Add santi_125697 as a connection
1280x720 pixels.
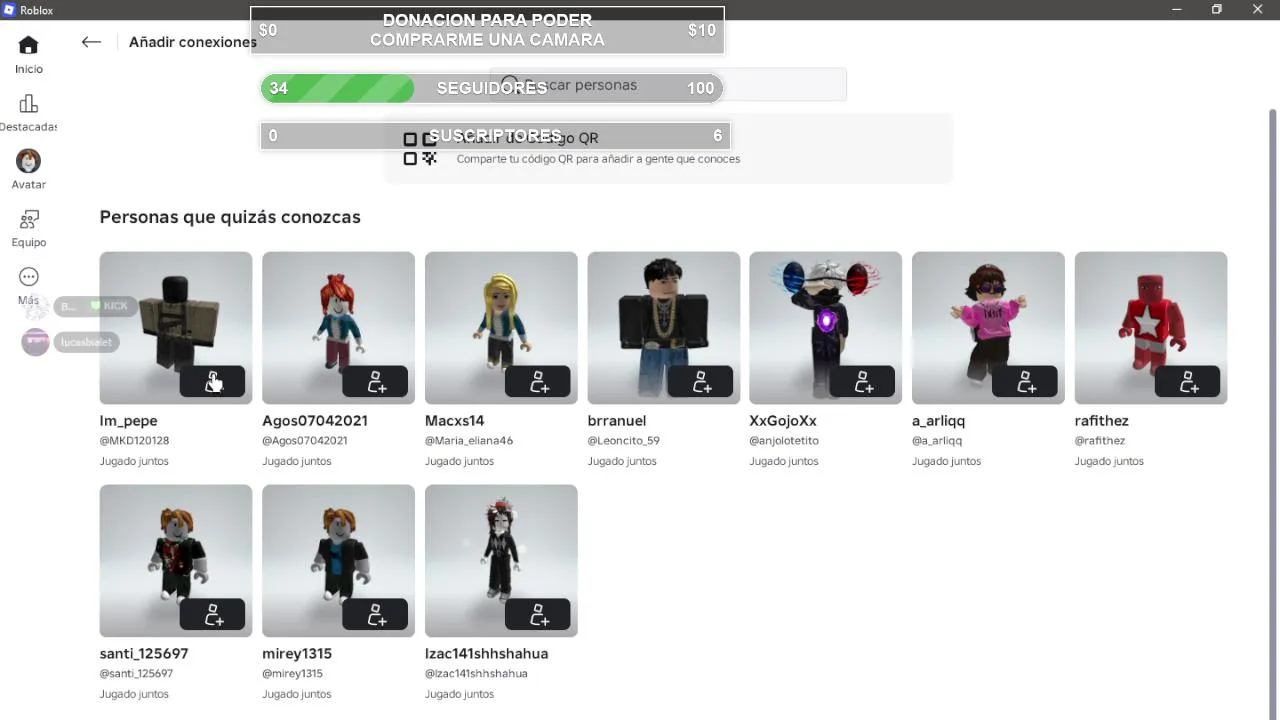[x=213, y=615]
